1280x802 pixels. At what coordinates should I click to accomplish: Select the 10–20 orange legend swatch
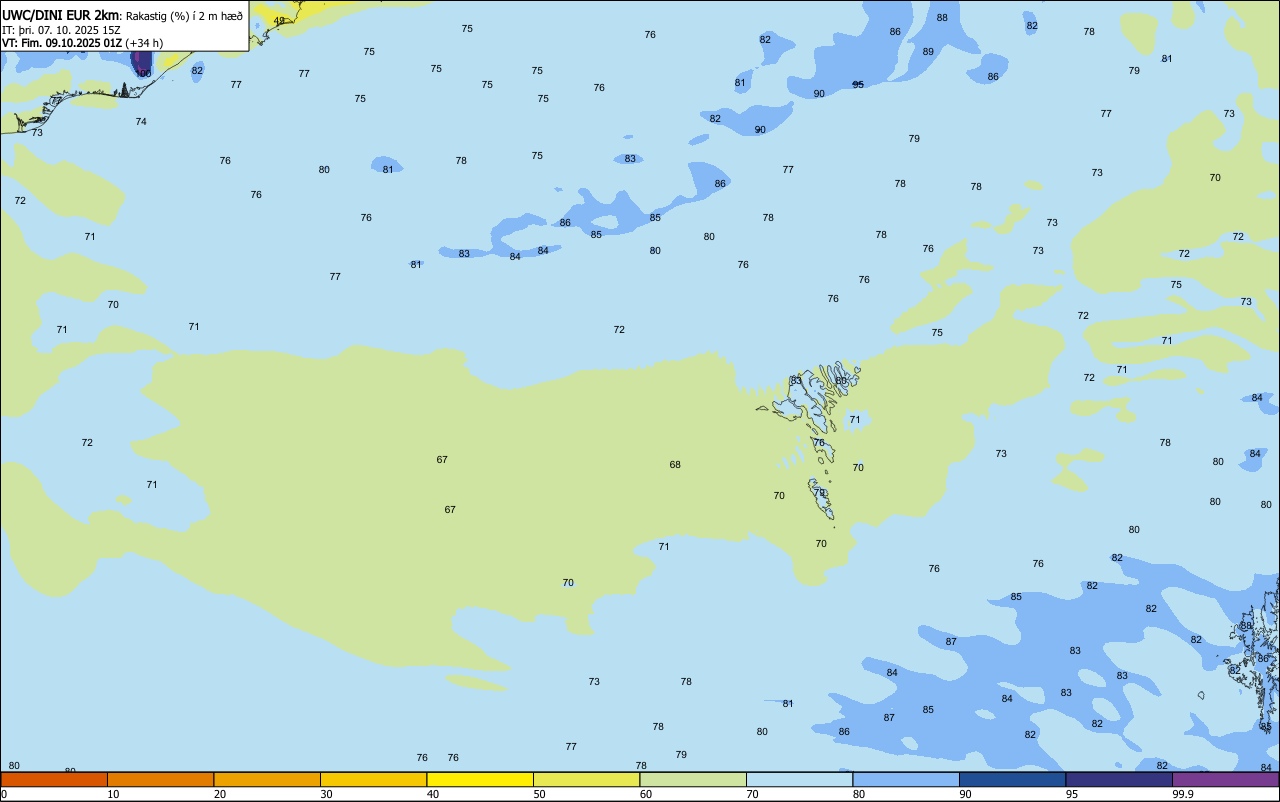click(x=160, y=779)
